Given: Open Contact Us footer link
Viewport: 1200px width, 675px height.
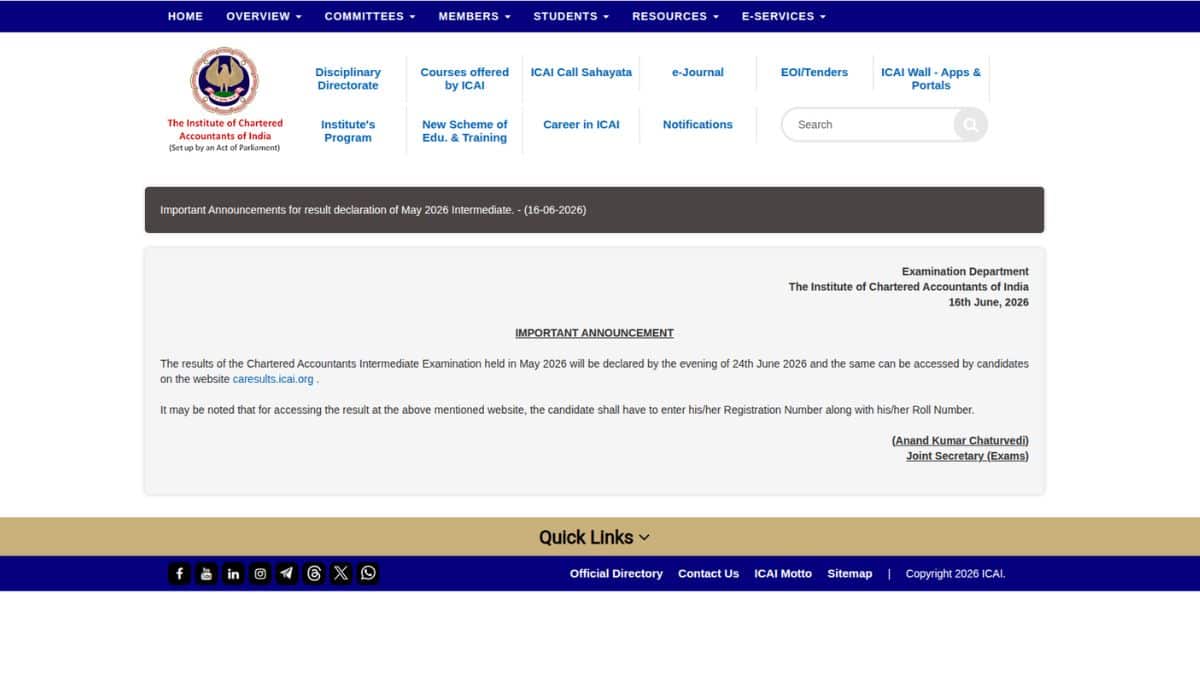Looking at the screenshot, I should (x=708, y=573).
